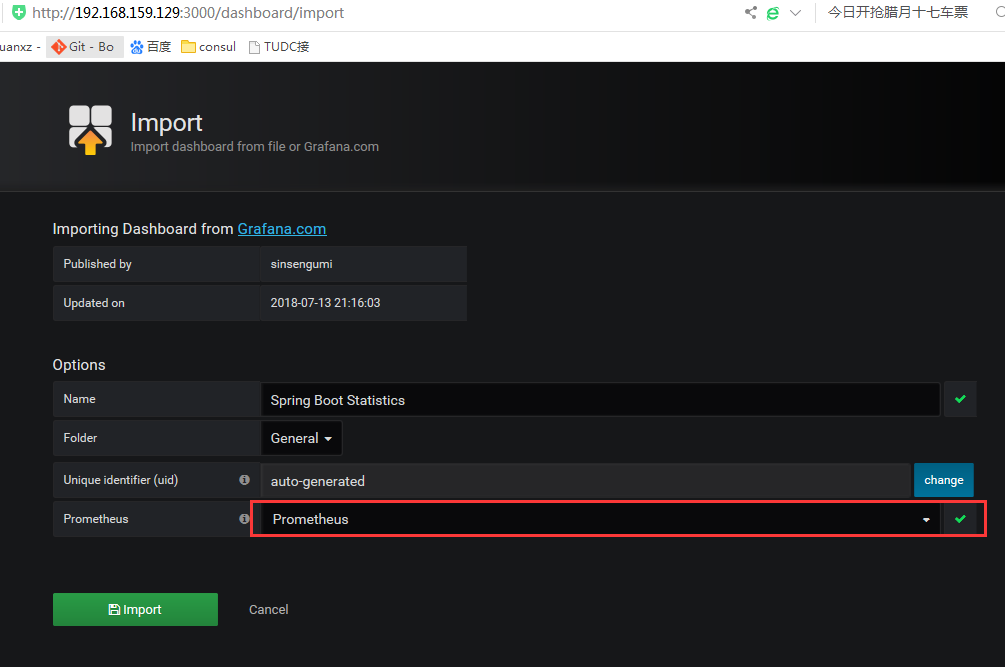The height and width of the screenshot is (667, 1005).
Task: Click the green browser engine 'e' icon
Action: 773,13
